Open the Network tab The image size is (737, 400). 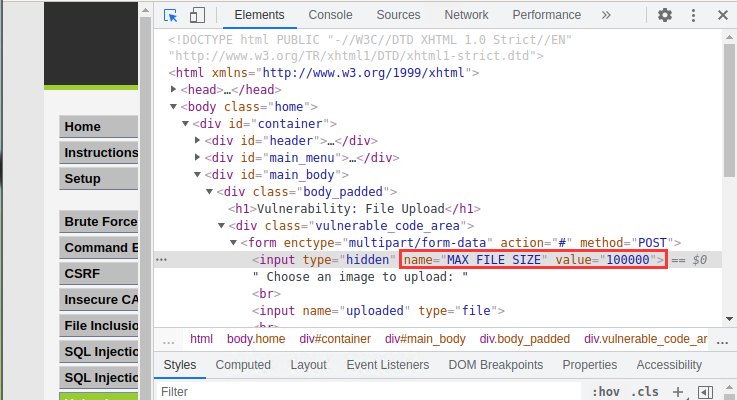(466, 15)
